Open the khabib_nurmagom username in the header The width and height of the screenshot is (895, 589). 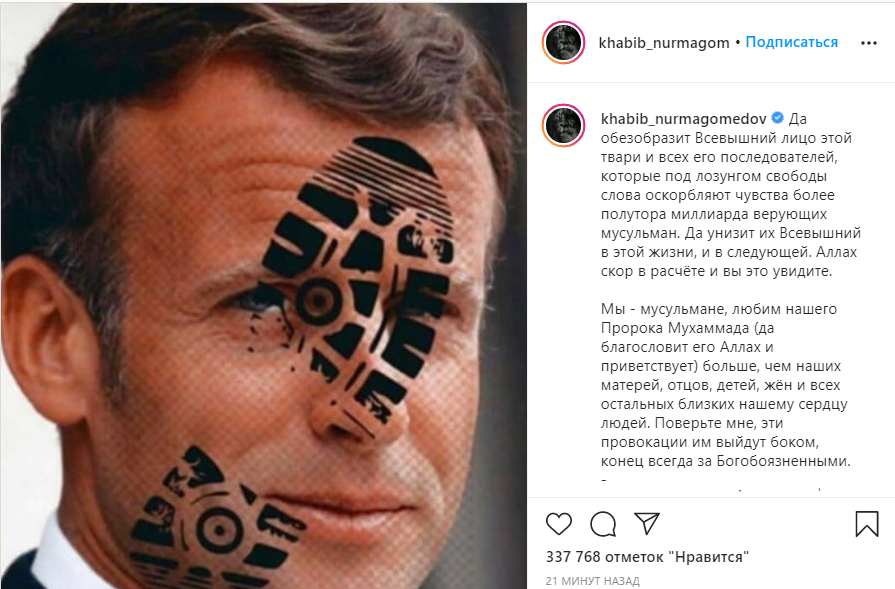pyautogui.click(x=664, y=43)
